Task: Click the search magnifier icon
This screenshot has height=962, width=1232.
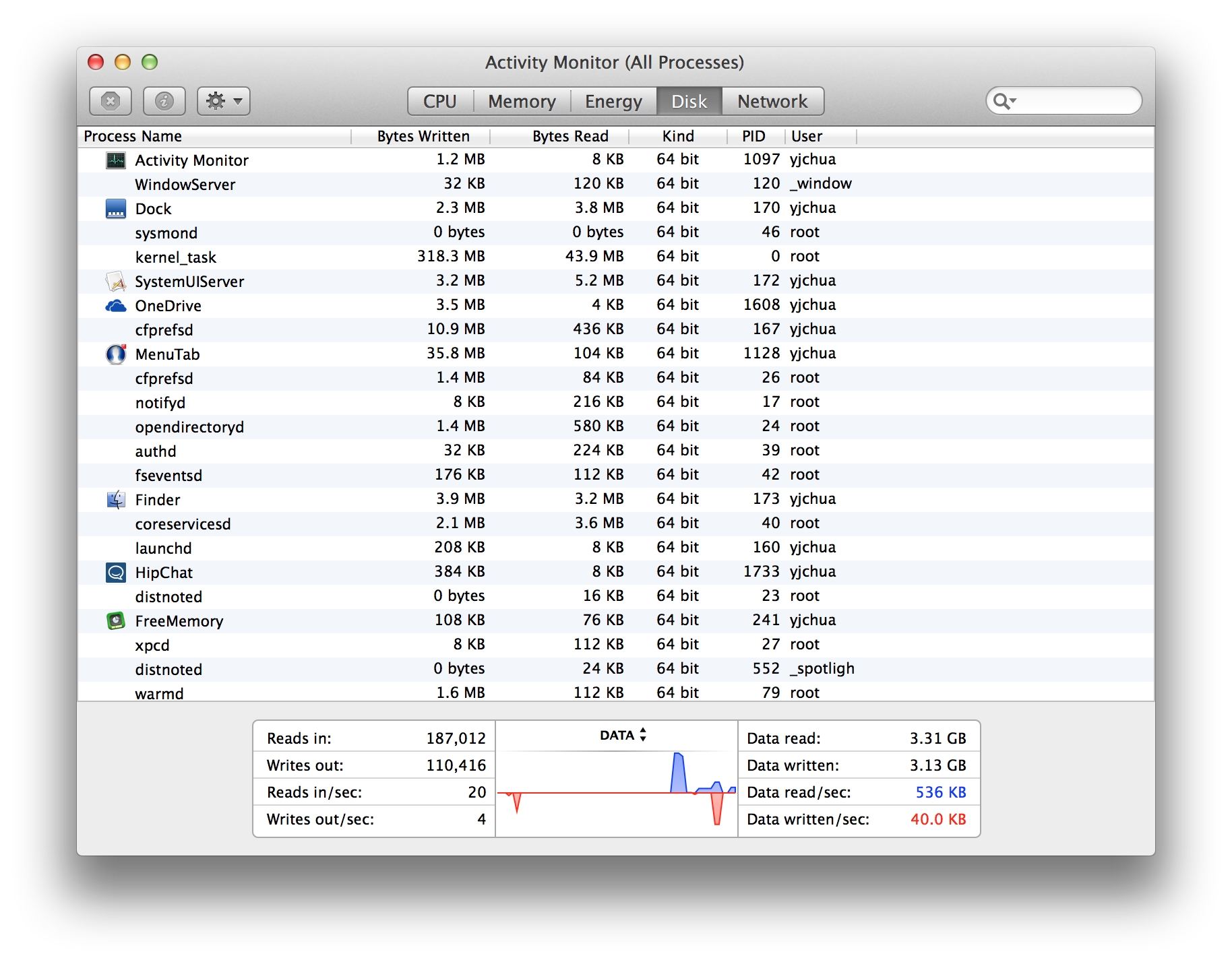Action: tap(1004, 101)
